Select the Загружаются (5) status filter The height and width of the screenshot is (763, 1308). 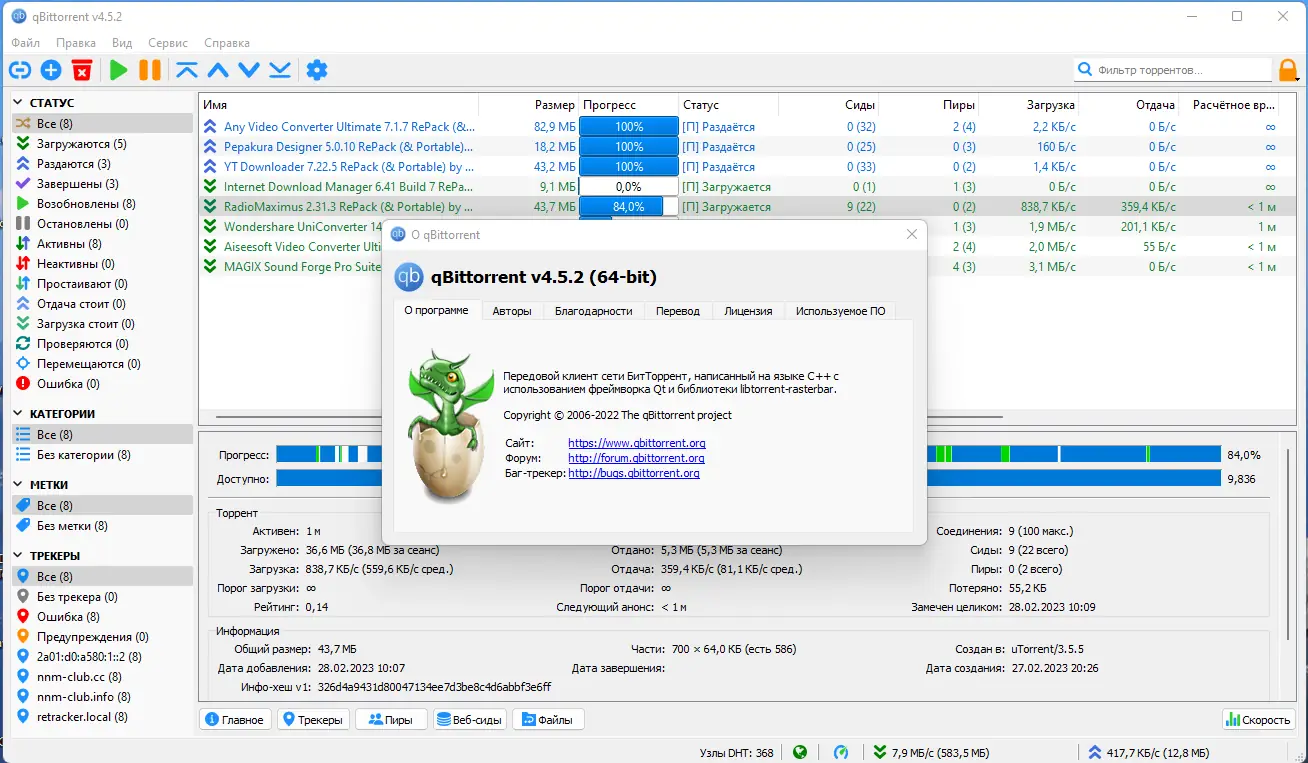click(x=102, y=144)
